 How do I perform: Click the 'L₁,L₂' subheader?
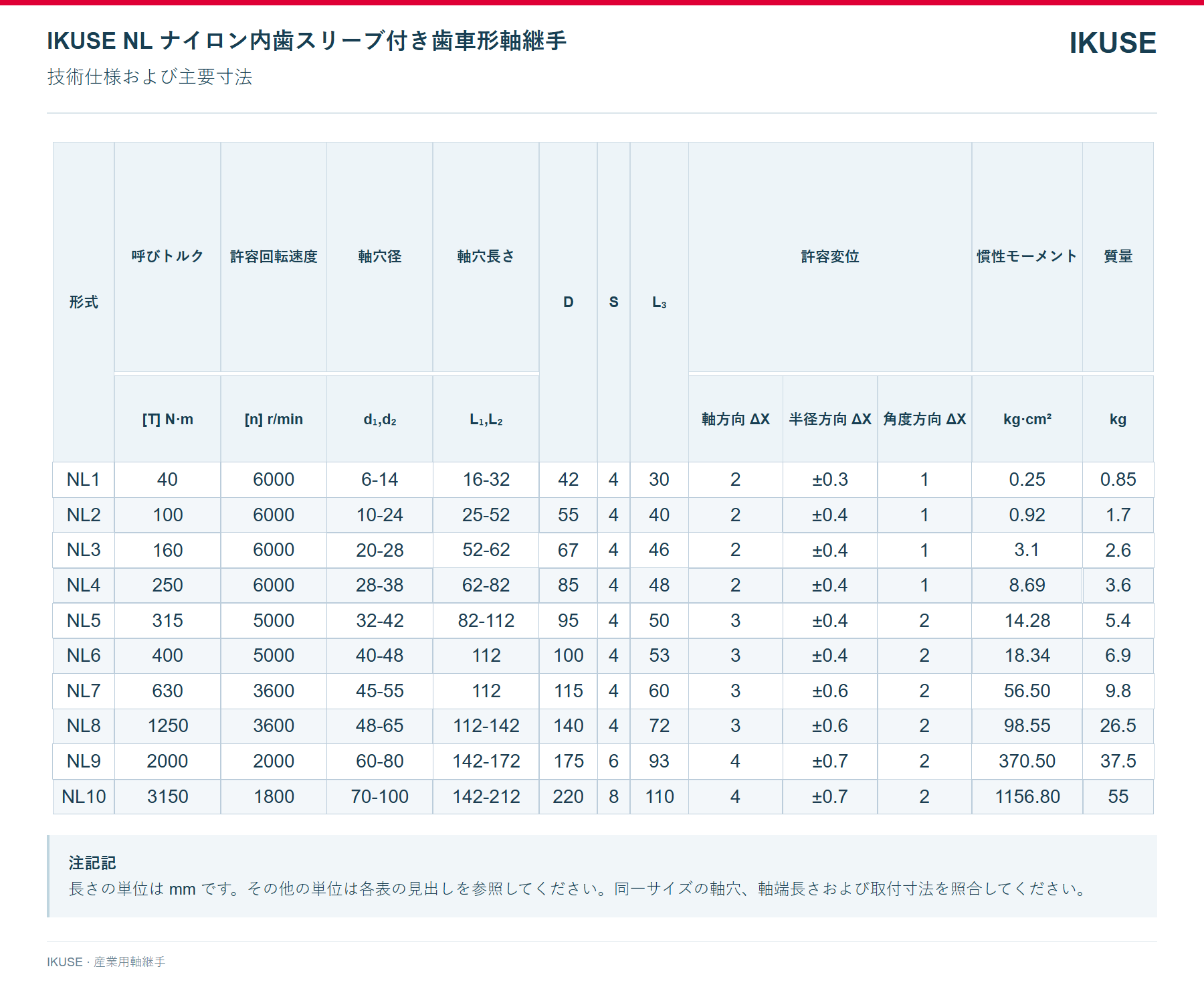pos(486,420)
